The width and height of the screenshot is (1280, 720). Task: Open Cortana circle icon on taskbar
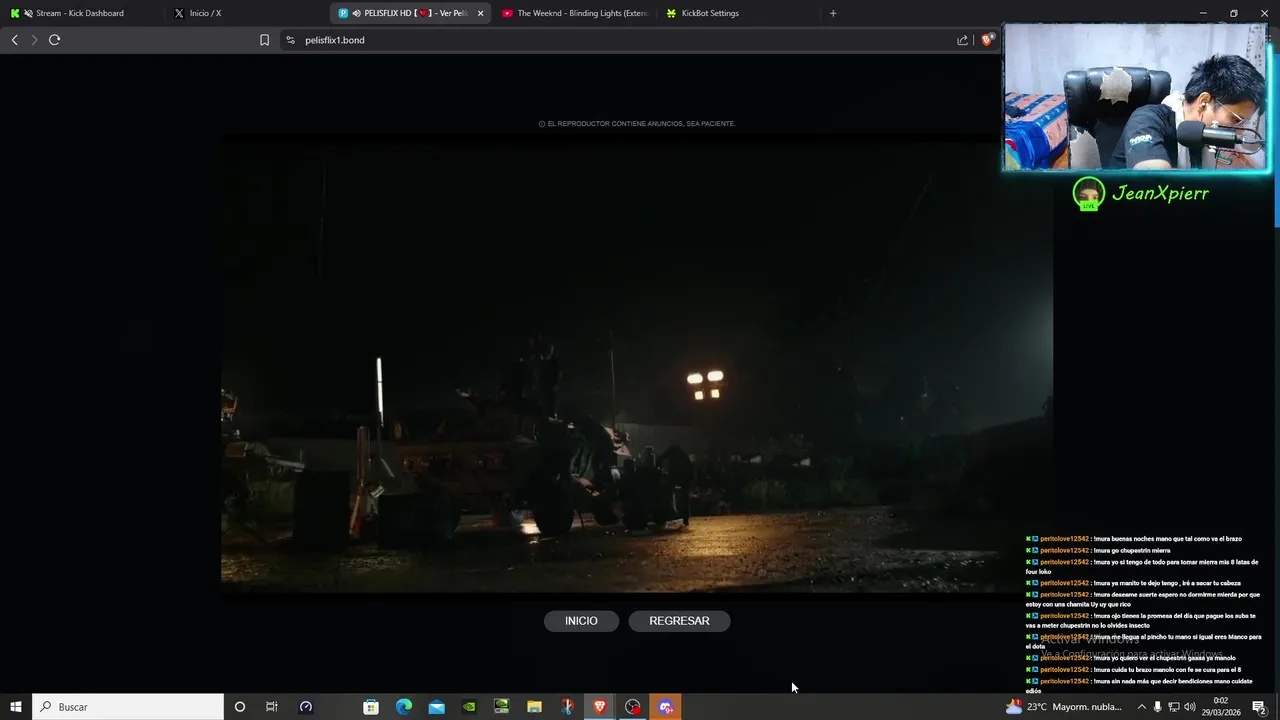pos(239,707)
